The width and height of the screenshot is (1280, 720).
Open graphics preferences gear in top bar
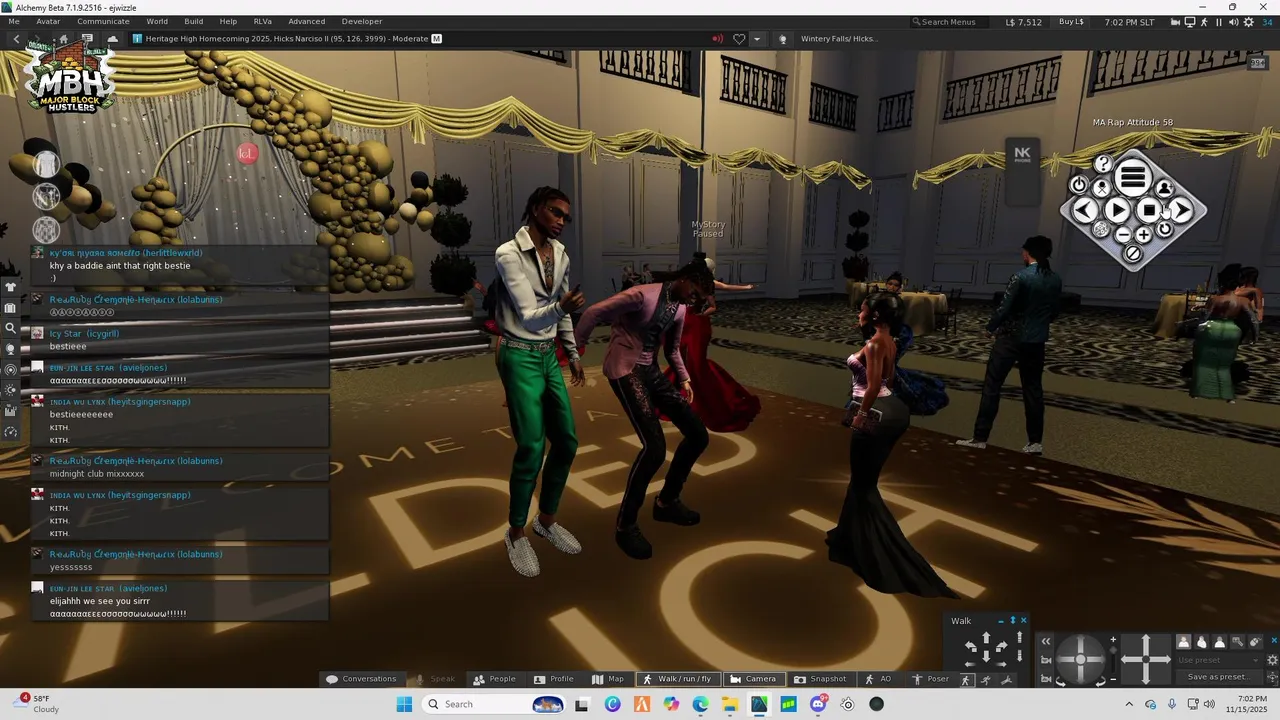(1249, 22)
